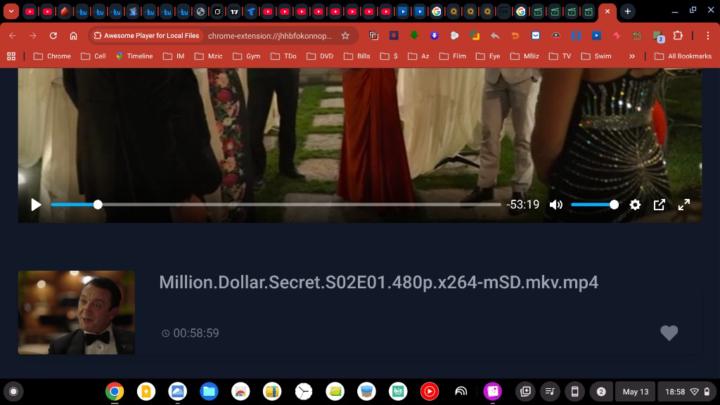Click the chrome-extension URL address field
The height and width of the screenshot is (405, 720).
(270, 35)
